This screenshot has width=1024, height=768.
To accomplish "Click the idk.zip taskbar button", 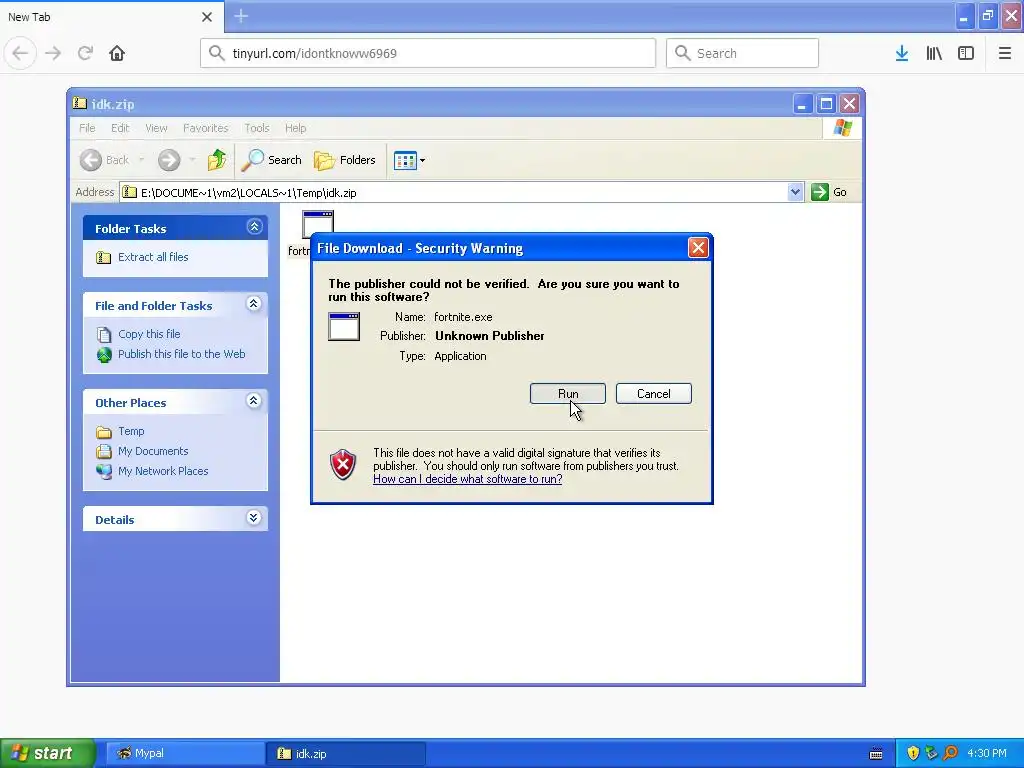I will pyautogui.click(x=346, y=753).
